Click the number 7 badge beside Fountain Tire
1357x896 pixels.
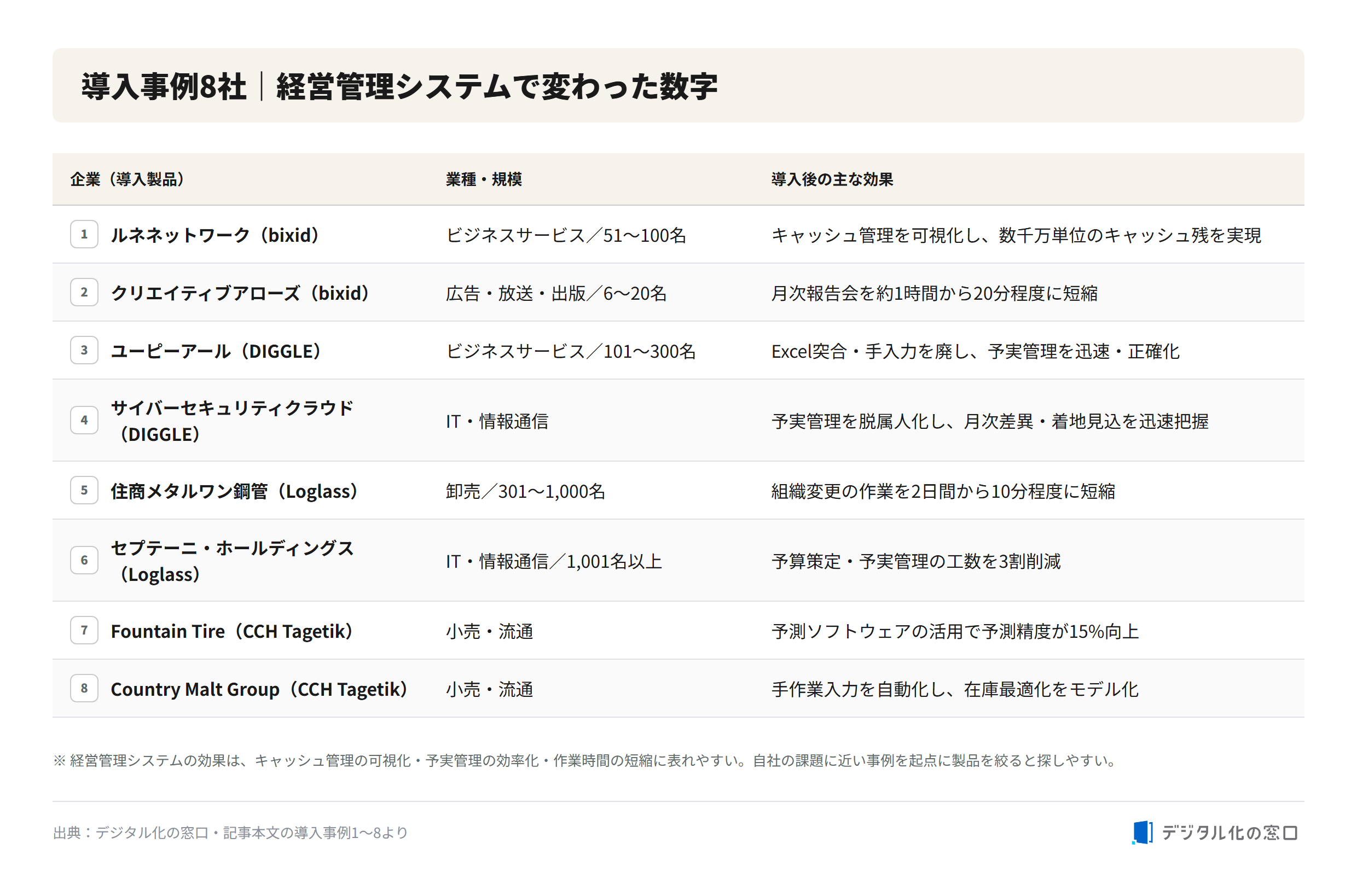click(x=84, y=630)
